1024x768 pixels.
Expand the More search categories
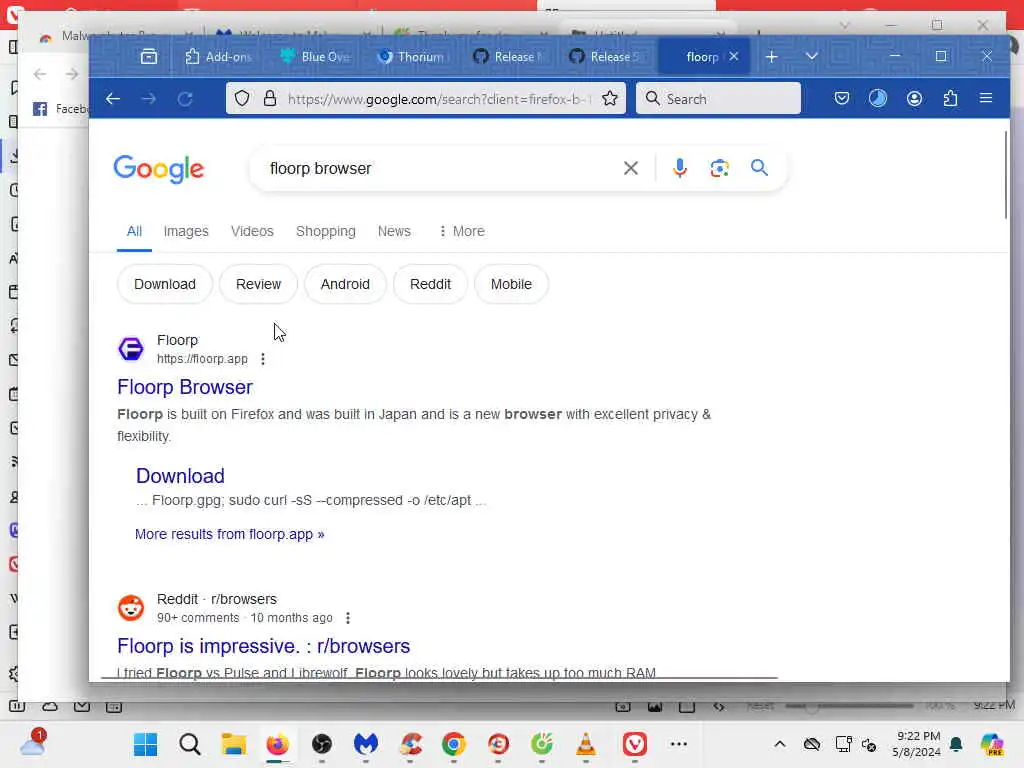pyautogui.click(x=462, y=231)
